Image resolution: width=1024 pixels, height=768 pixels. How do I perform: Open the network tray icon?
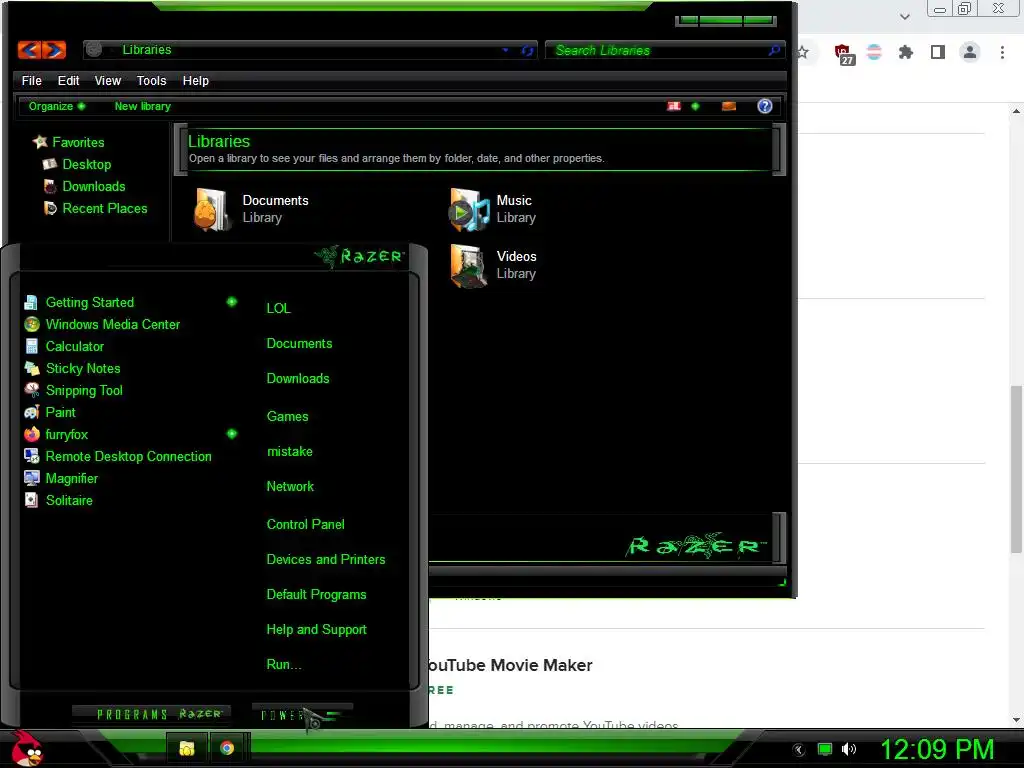coord(825,750)
